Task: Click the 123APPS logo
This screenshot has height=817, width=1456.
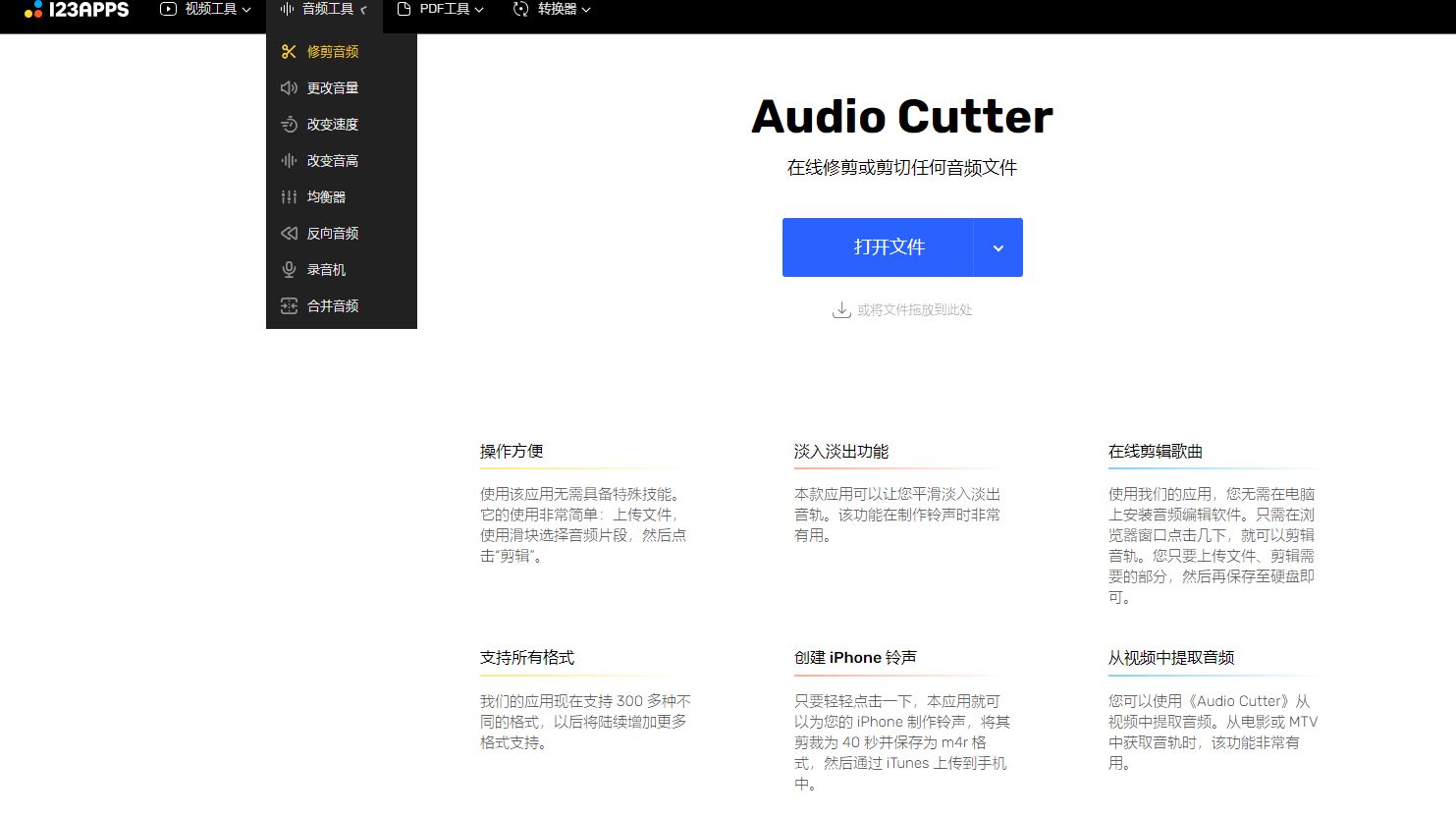Action: [77, 10]
